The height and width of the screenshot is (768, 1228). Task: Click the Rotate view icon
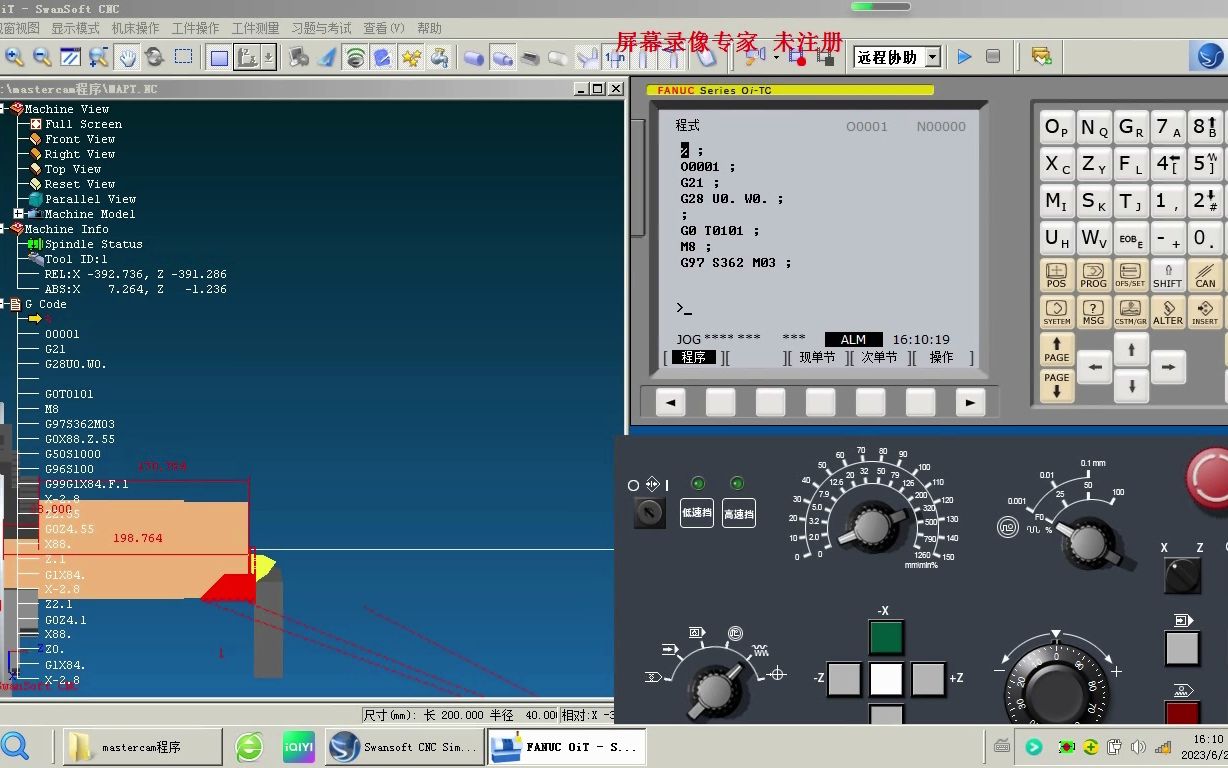pos(154,57)
